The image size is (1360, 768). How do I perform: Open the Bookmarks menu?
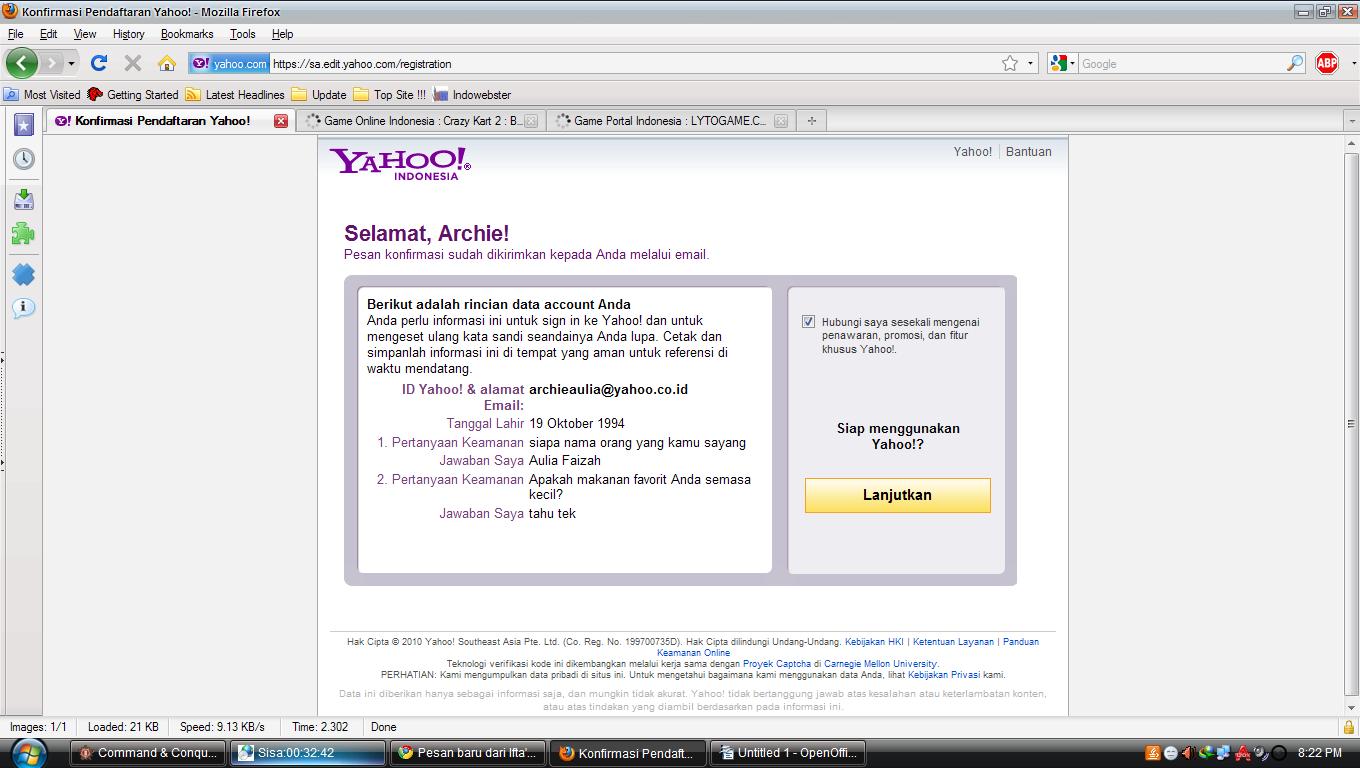coord(187,34)
